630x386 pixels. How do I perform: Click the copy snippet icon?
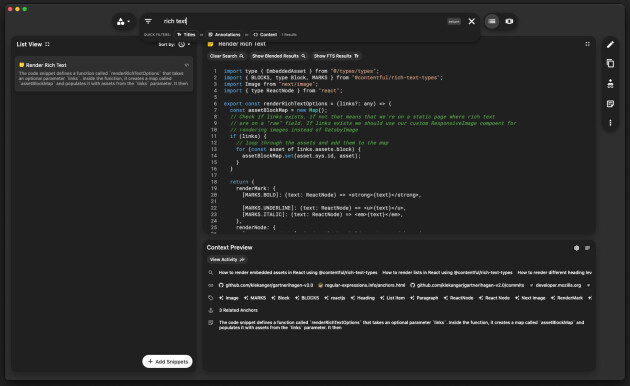coord(610,63)
